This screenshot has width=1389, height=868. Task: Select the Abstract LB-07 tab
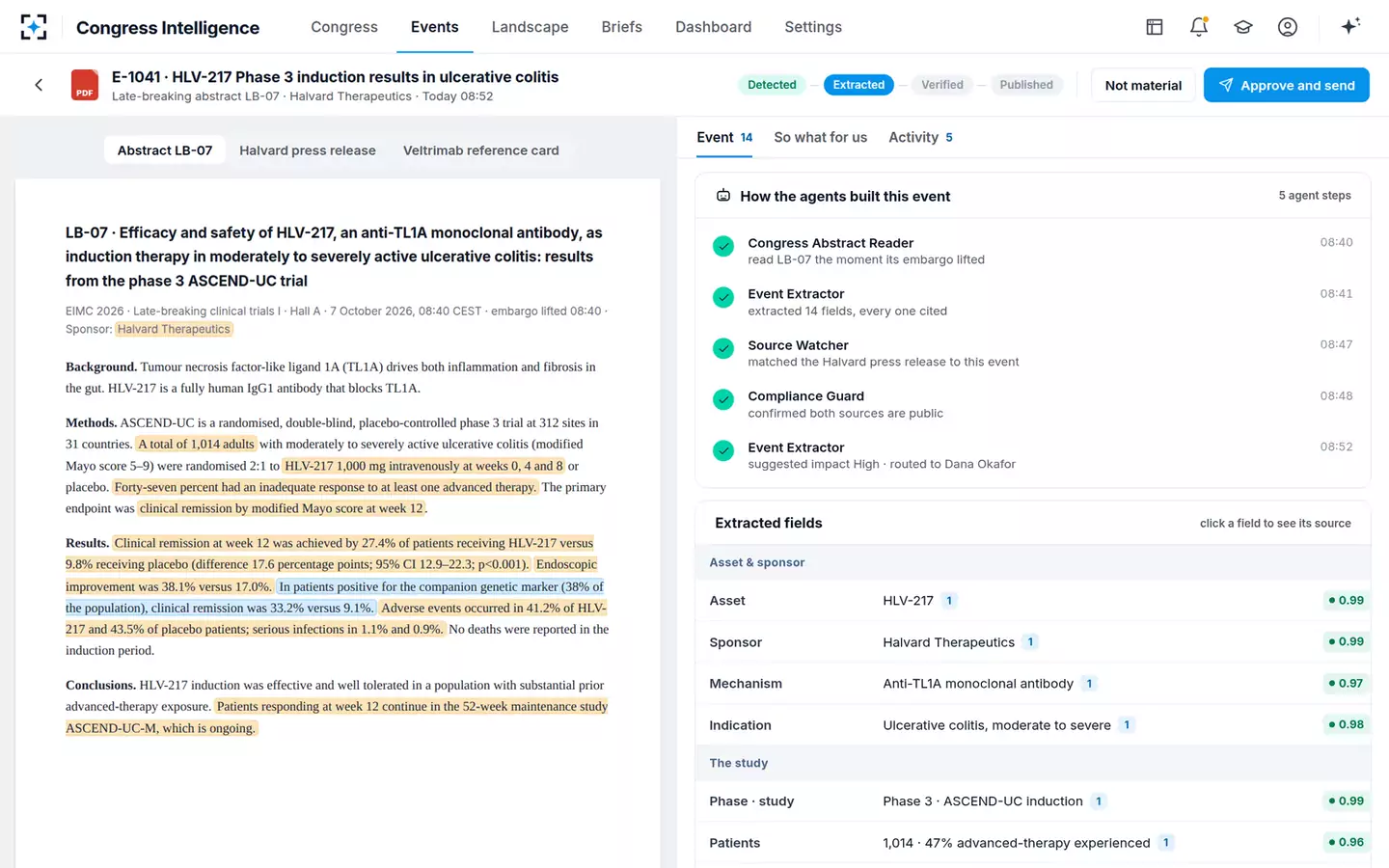(x=165, y=150)
